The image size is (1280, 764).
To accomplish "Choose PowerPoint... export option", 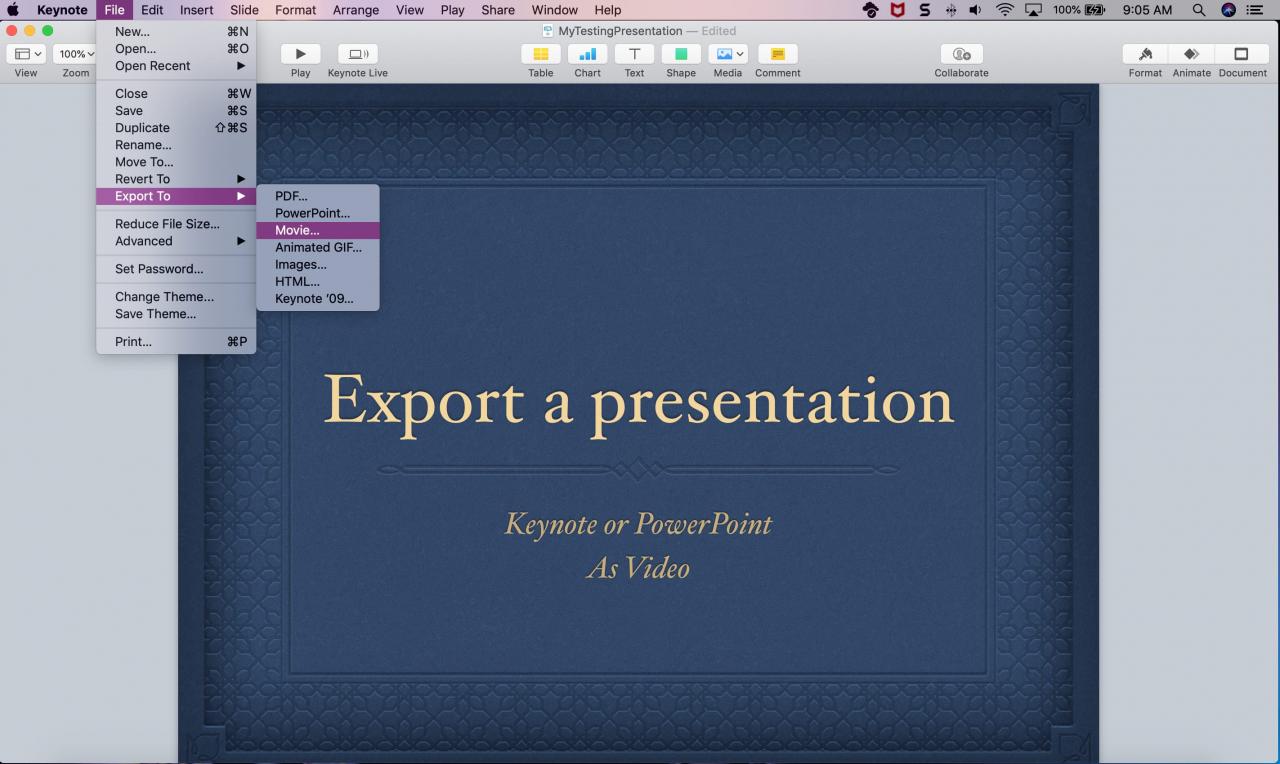I will coord(318,213).
